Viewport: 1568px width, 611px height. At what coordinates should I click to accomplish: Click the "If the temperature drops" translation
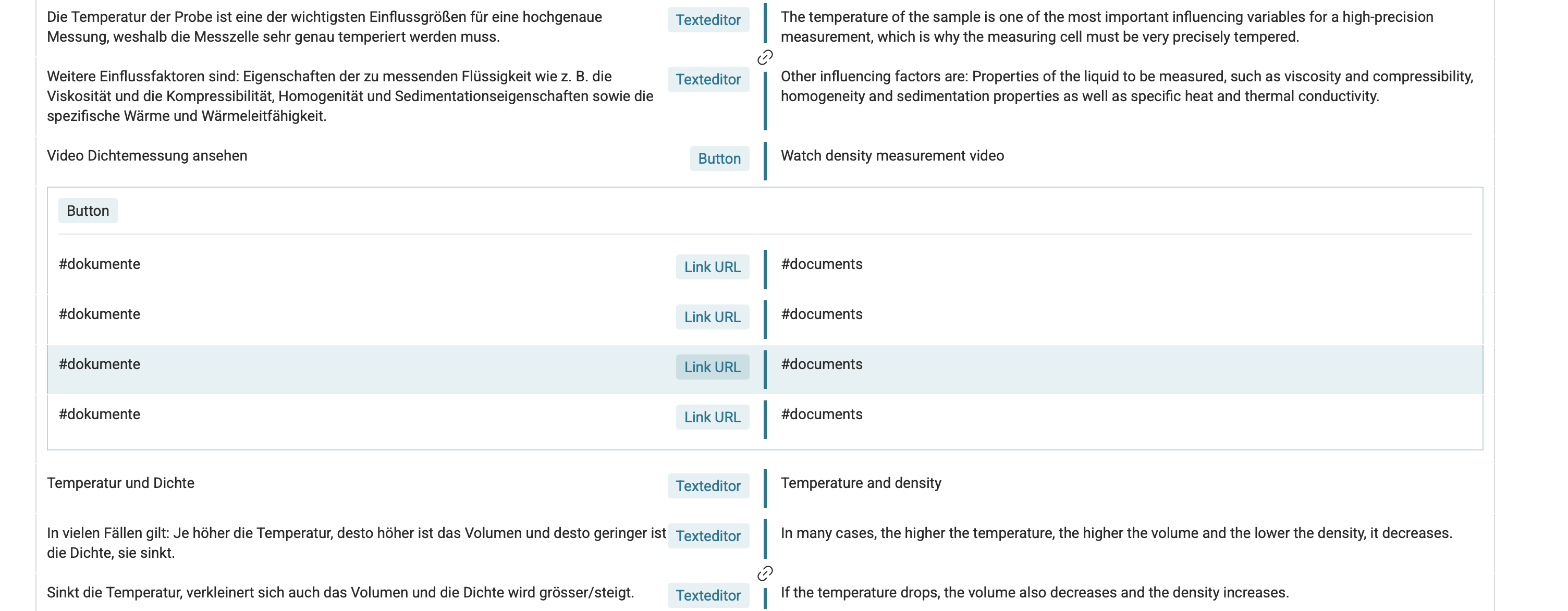1034,593
